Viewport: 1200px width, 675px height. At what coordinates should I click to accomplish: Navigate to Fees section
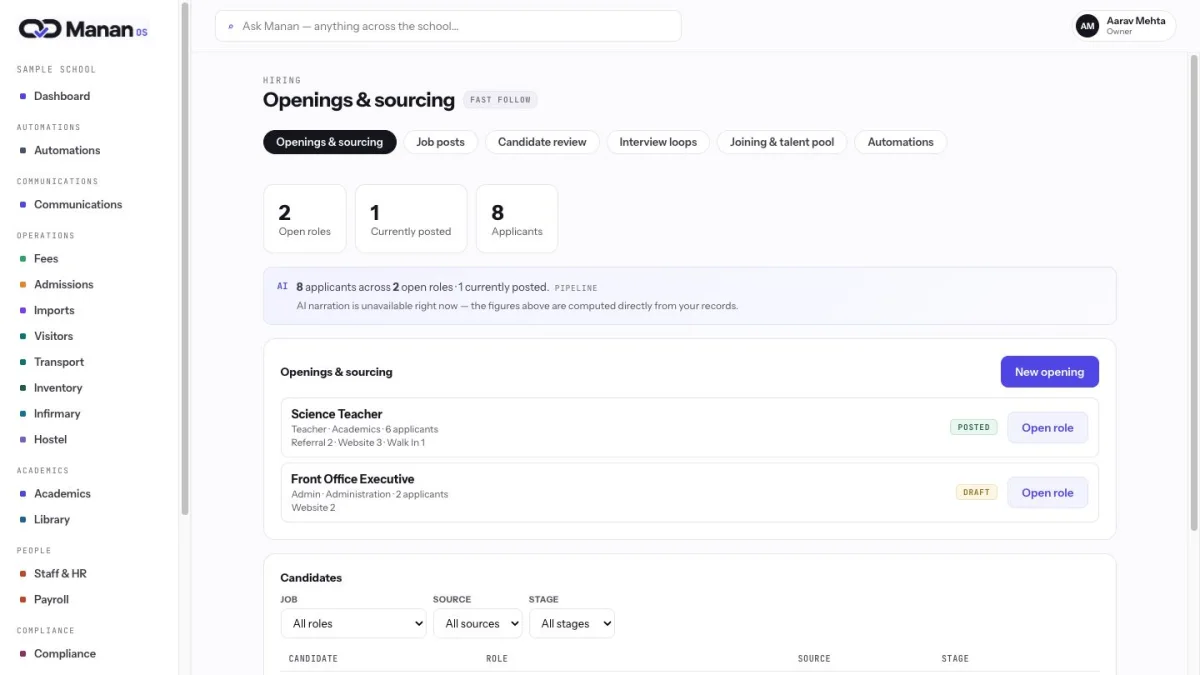point(46,258)
